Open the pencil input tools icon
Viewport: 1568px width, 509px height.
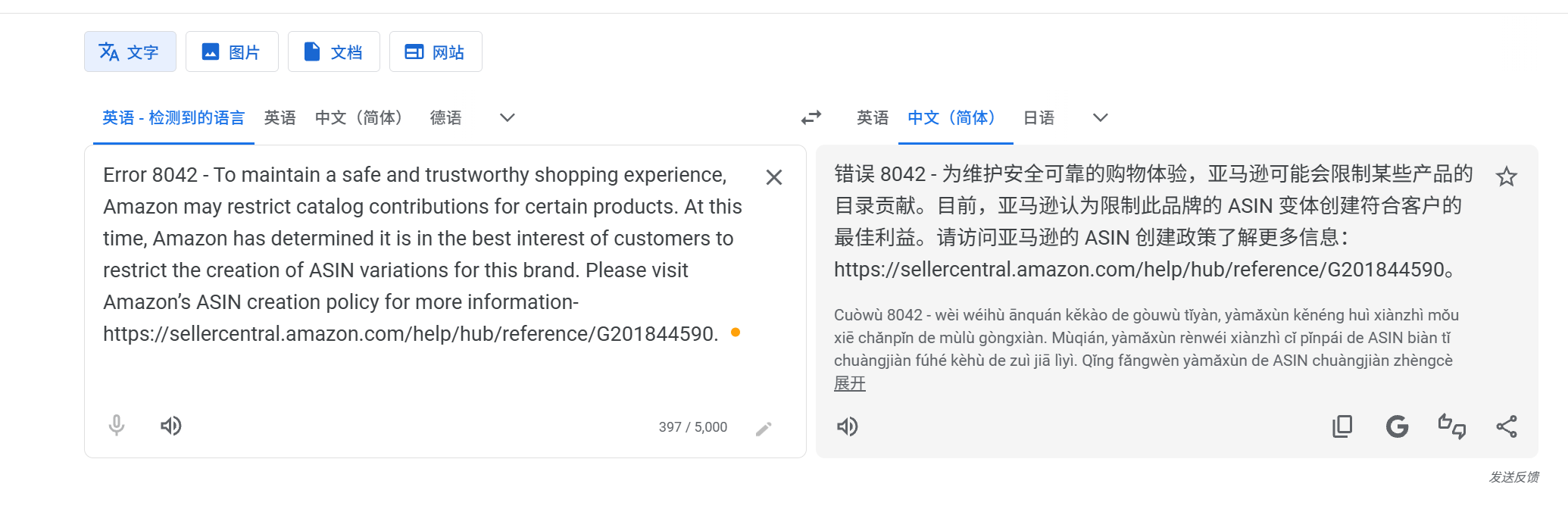(764, 429)
